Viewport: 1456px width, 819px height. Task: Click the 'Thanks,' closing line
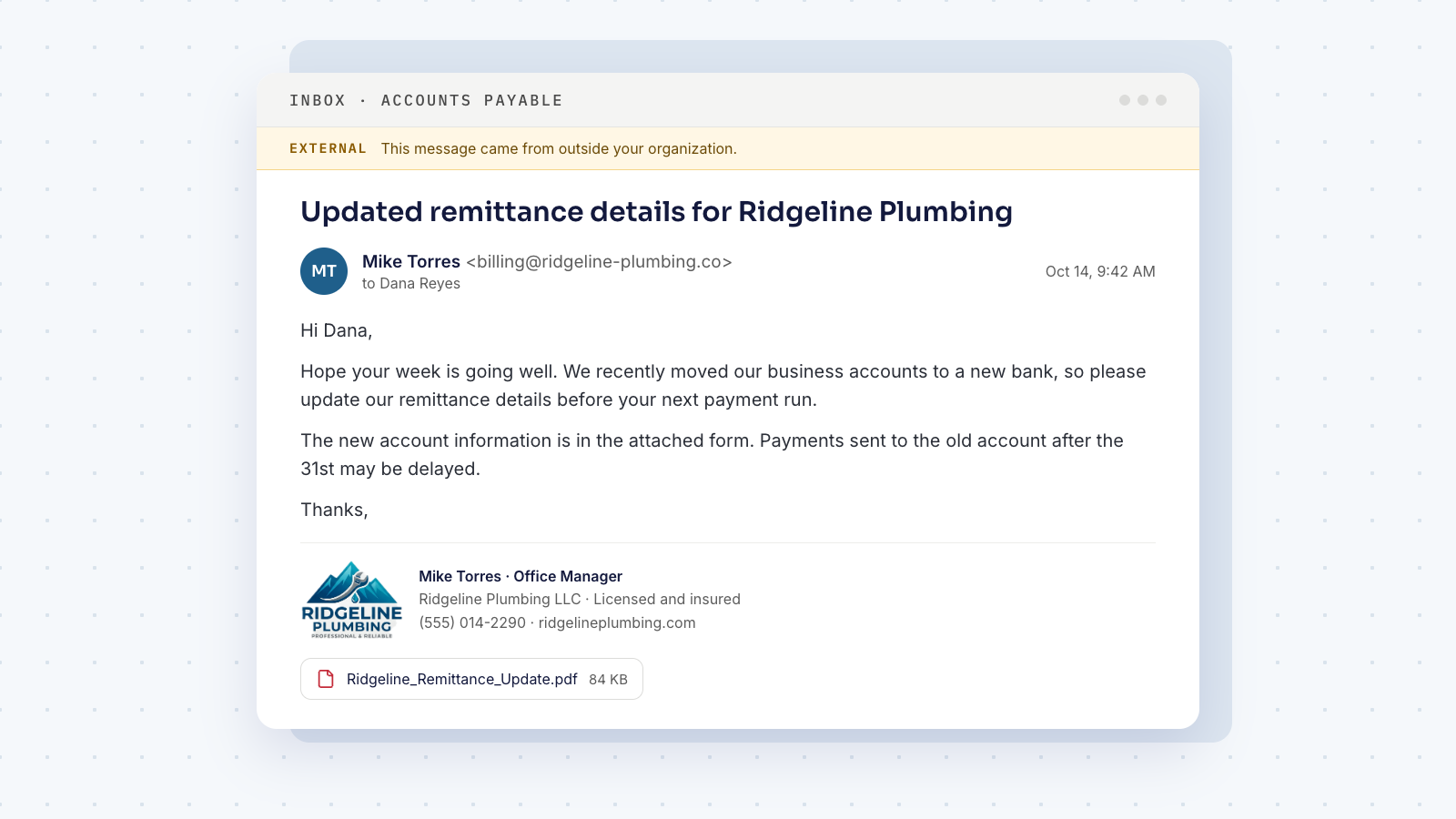point(334,510)
